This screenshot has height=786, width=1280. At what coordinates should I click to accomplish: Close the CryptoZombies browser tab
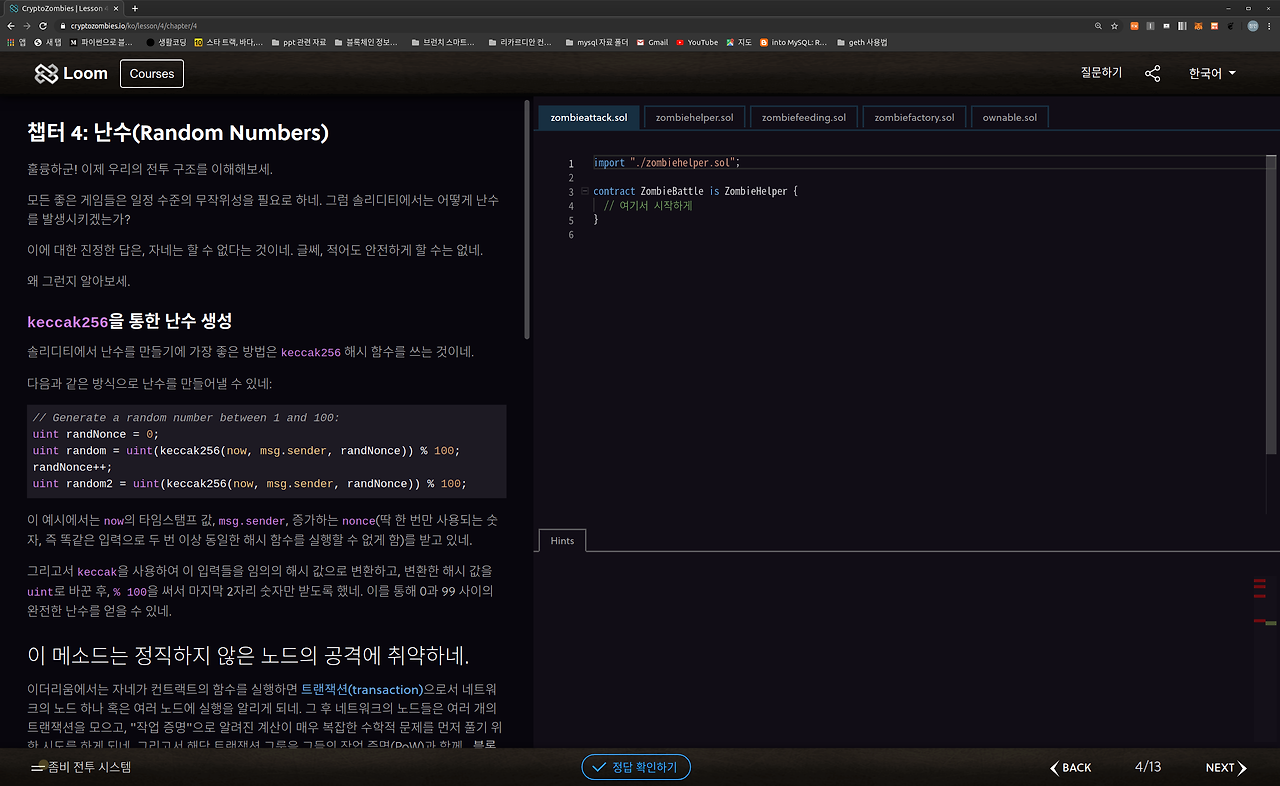click(118, 8)
